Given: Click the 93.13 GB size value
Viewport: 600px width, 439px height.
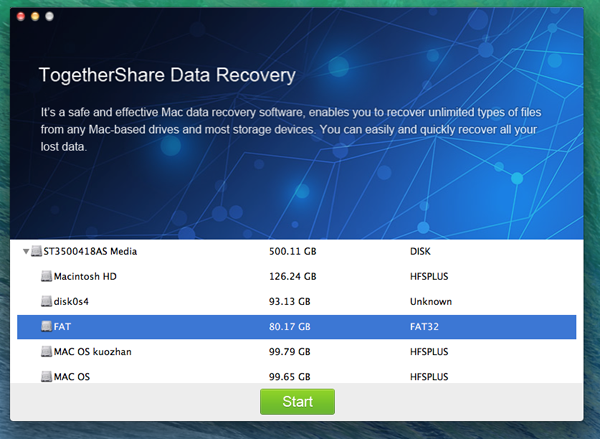Looking at the screenshot, I should 290,302.
